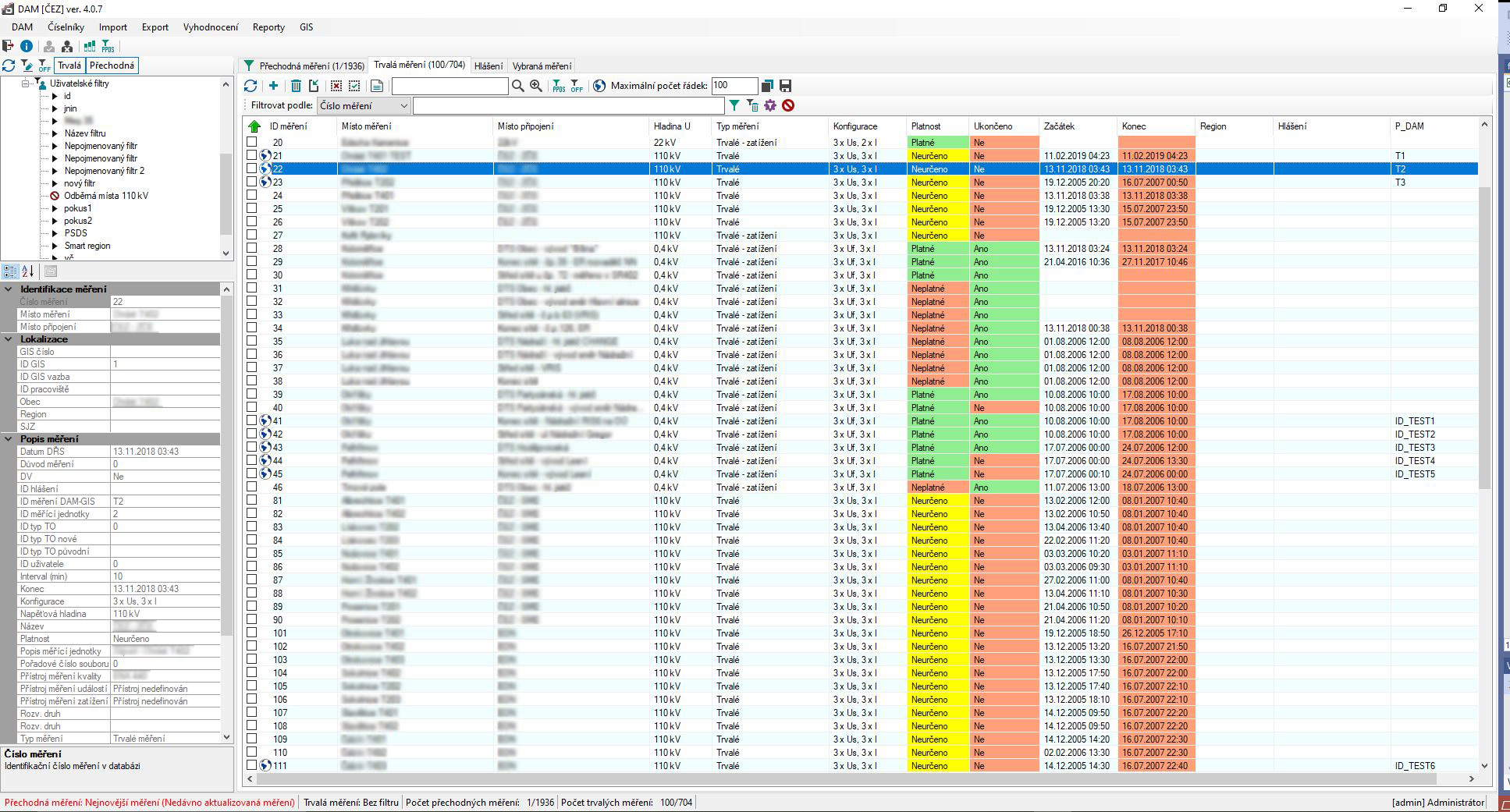The width and height of the screenshot is (1510, 812).
Task: Open the 'Filtrovat podle' dropdown
Action: click(363, 105)
